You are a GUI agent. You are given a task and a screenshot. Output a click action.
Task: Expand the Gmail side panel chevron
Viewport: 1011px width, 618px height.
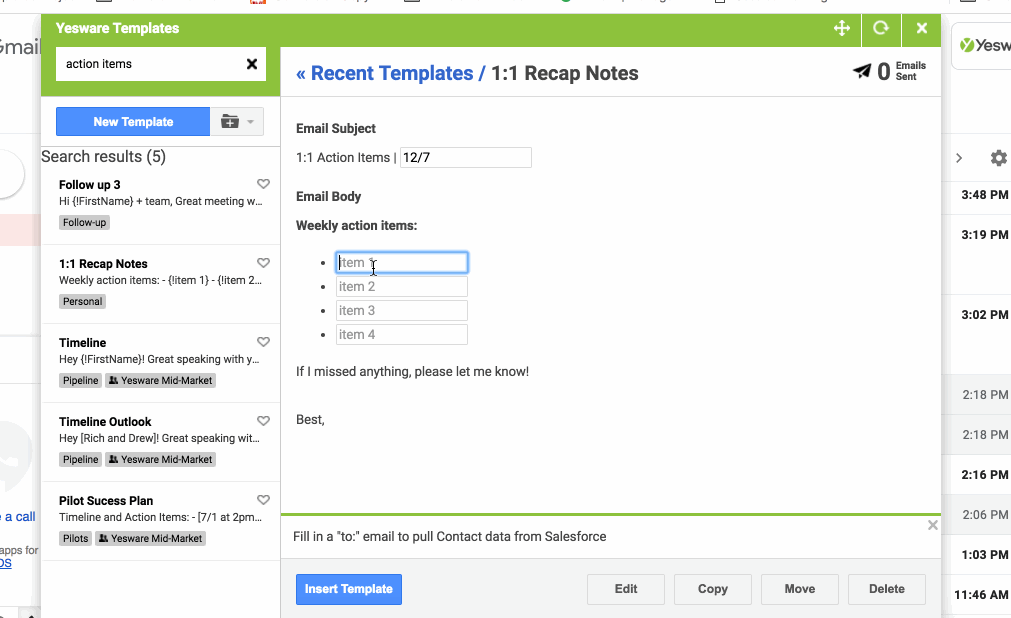pos(959,158)
